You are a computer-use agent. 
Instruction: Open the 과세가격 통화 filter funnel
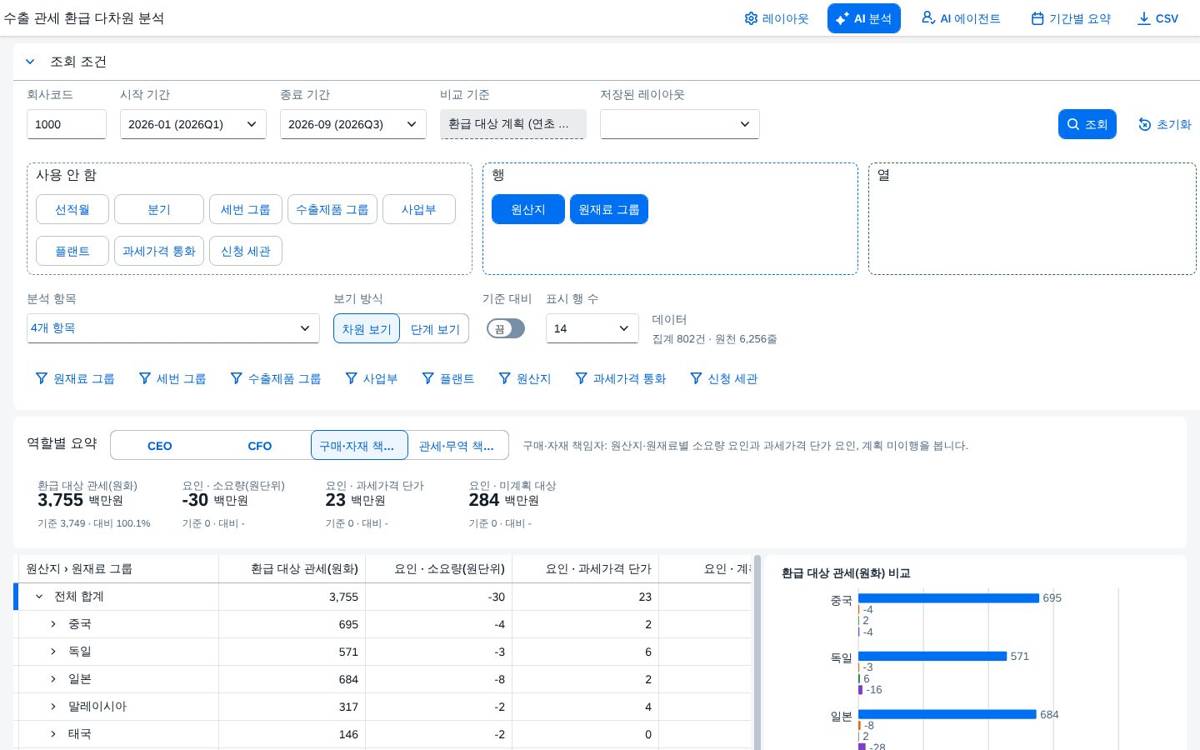620,379
